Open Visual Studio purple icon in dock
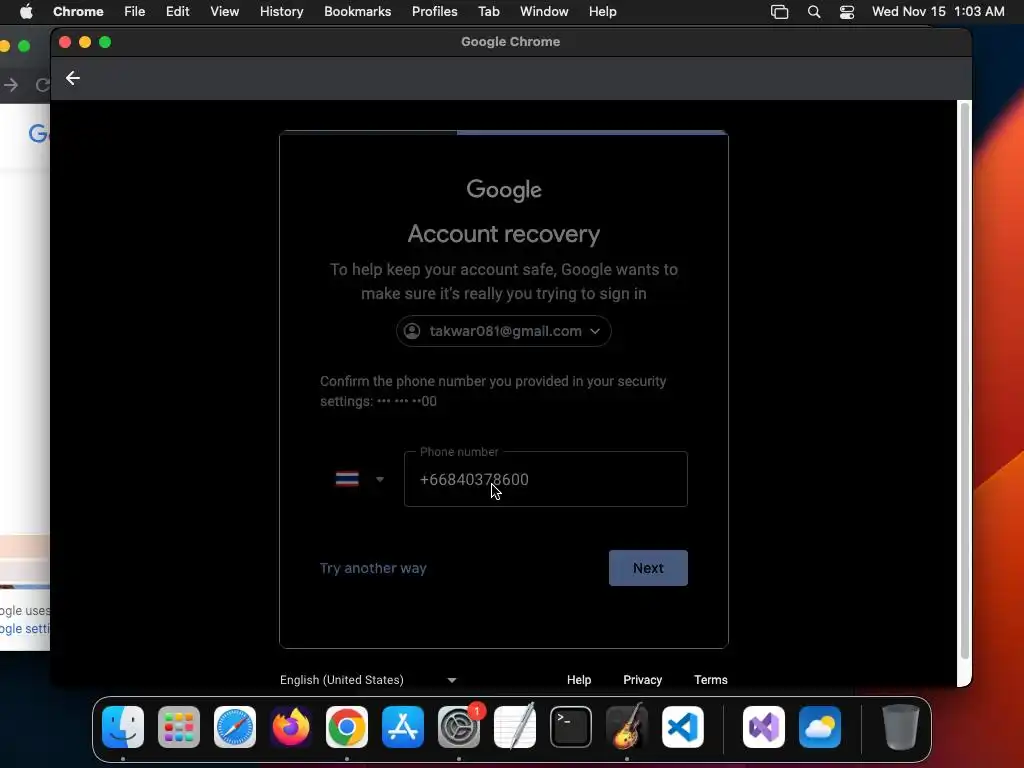Screen dimensions: 1024x768 coord(764,727)
